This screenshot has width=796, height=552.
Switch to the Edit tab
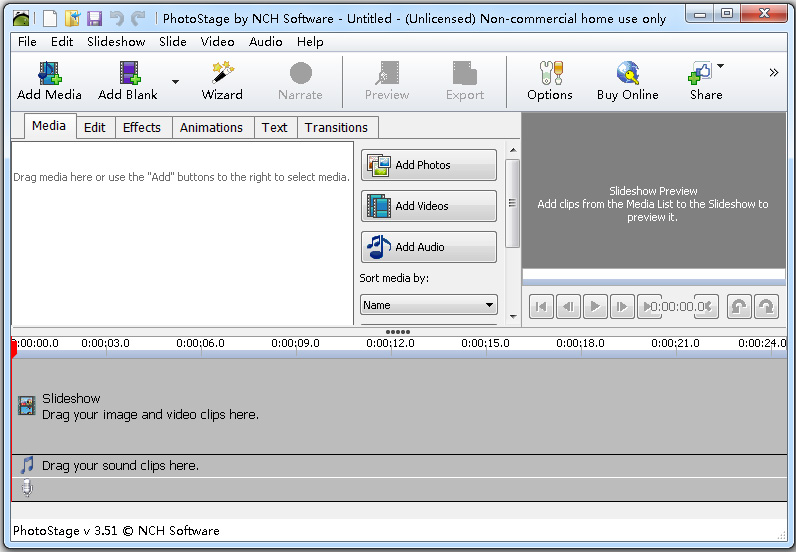pos(95,127)
